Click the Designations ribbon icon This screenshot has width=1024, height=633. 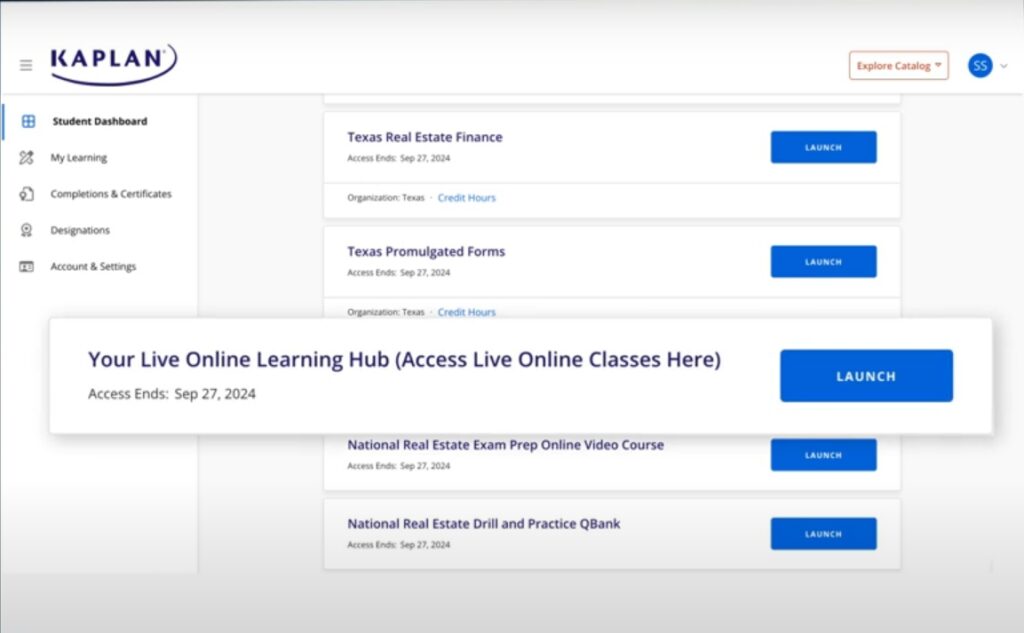point(27,231)
